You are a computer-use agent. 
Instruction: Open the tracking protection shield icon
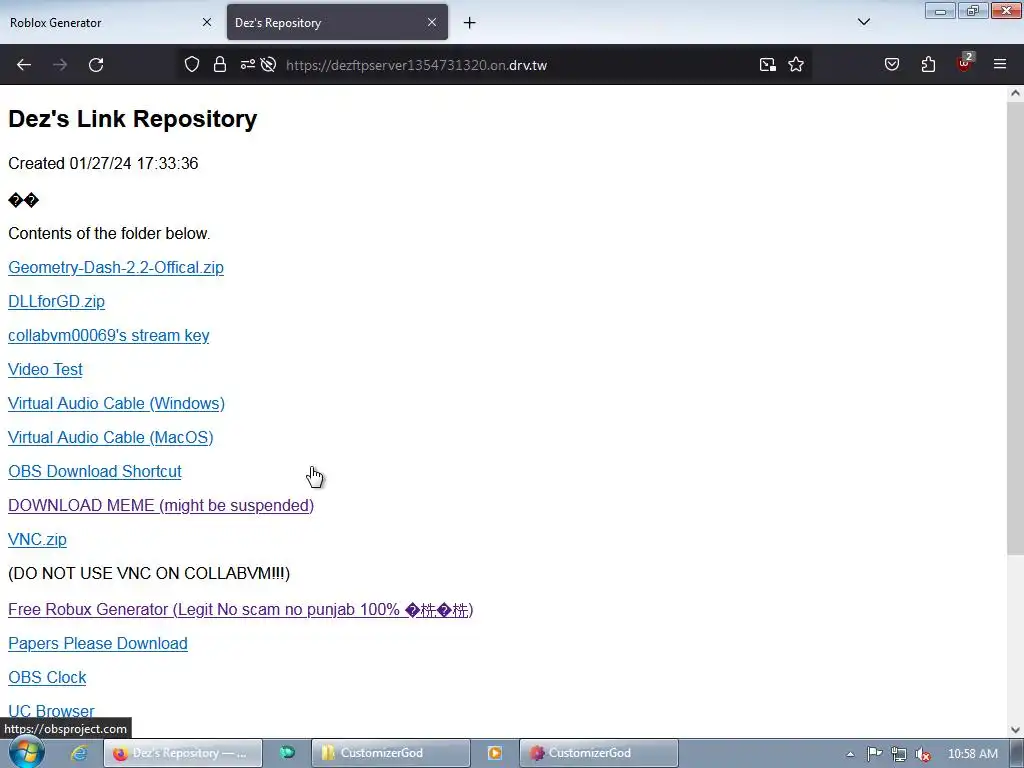(192, 65)
